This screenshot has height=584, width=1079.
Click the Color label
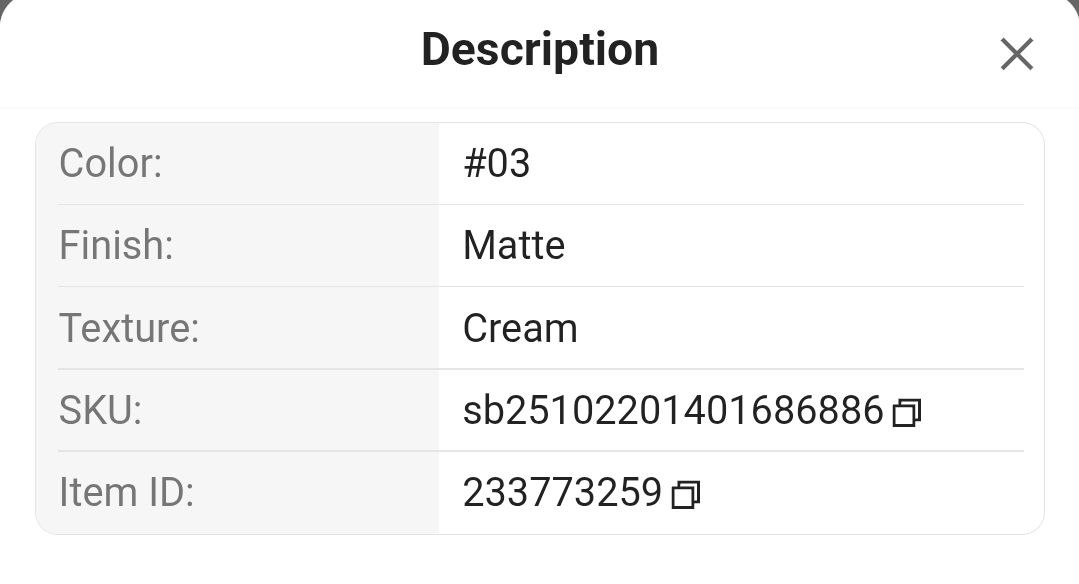tap(110, 163)
